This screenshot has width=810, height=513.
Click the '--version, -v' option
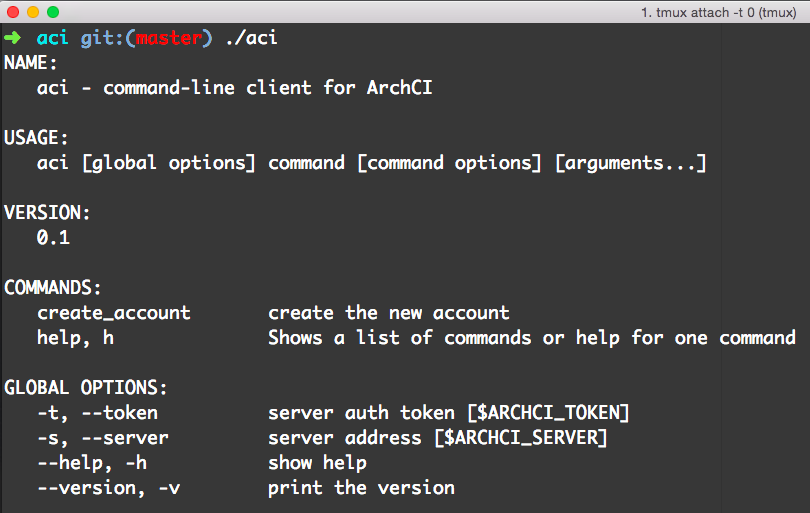(x=108, y=488)
